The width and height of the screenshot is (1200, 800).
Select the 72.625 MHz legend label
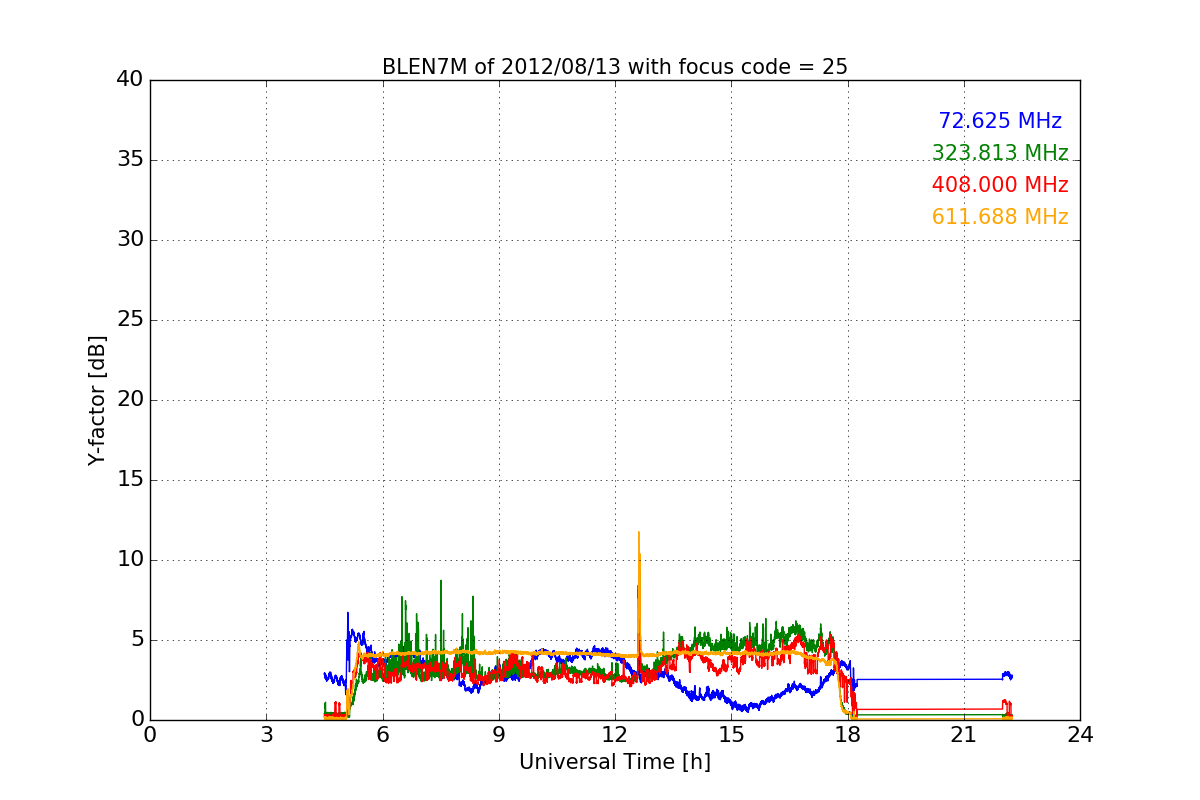click(1000, 121)
